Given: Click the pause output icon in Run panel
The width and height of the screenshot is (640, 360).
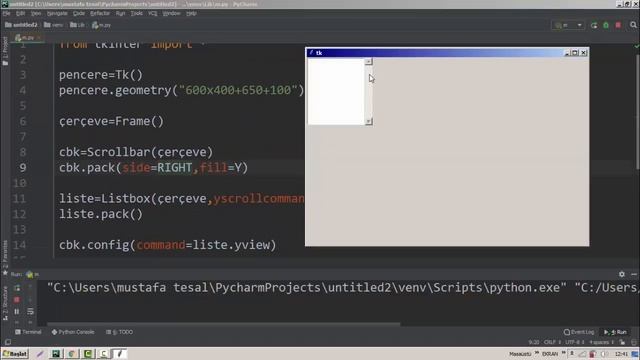Looking at the screenshot, I should pyautogui.click(x=17, y=311).
